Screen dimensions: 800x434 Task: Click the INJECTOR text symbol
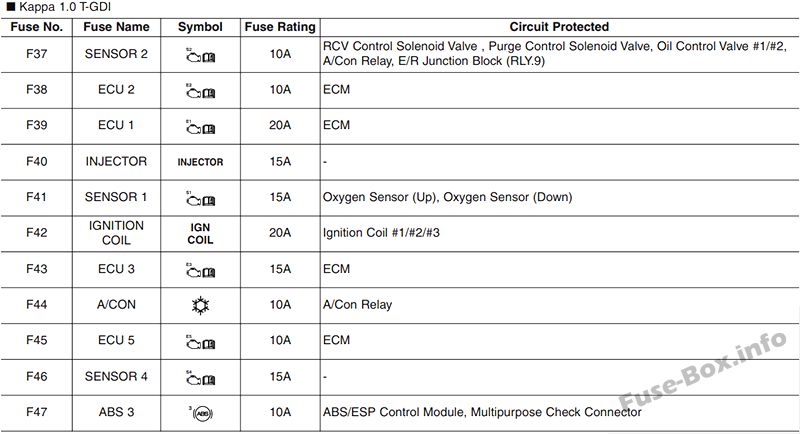(200, 162)
